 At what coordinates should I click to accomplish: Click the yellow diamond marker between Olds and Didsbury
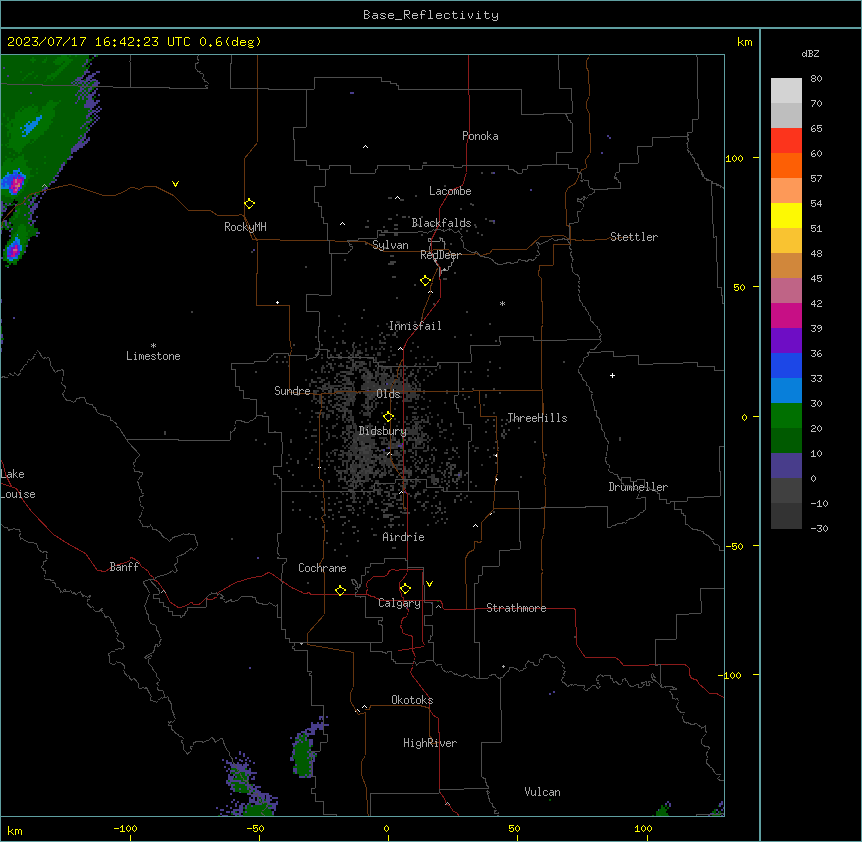pyautogui.click(x=388, y=416)
